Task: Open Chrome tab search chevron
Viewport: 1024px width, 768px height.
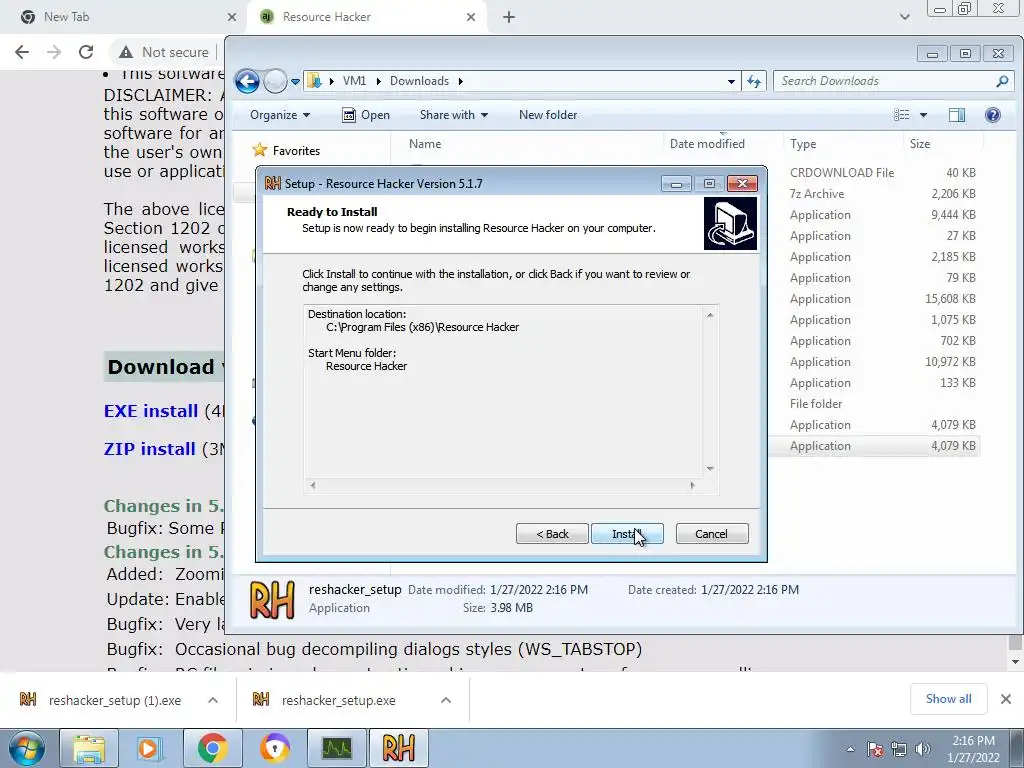Action: 904,18
